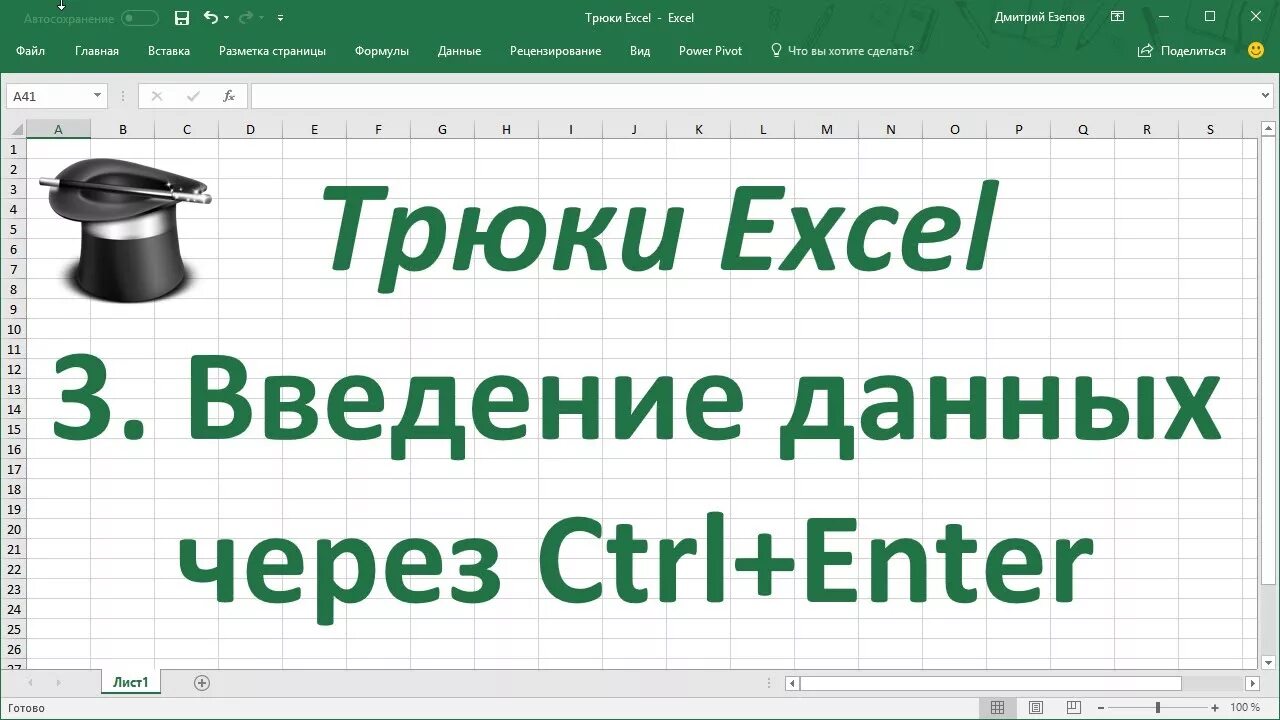Click vertical scrollbar down arrow
Image resolution: width=1280 pixels, height=720 pixels.
[1267, 661]
